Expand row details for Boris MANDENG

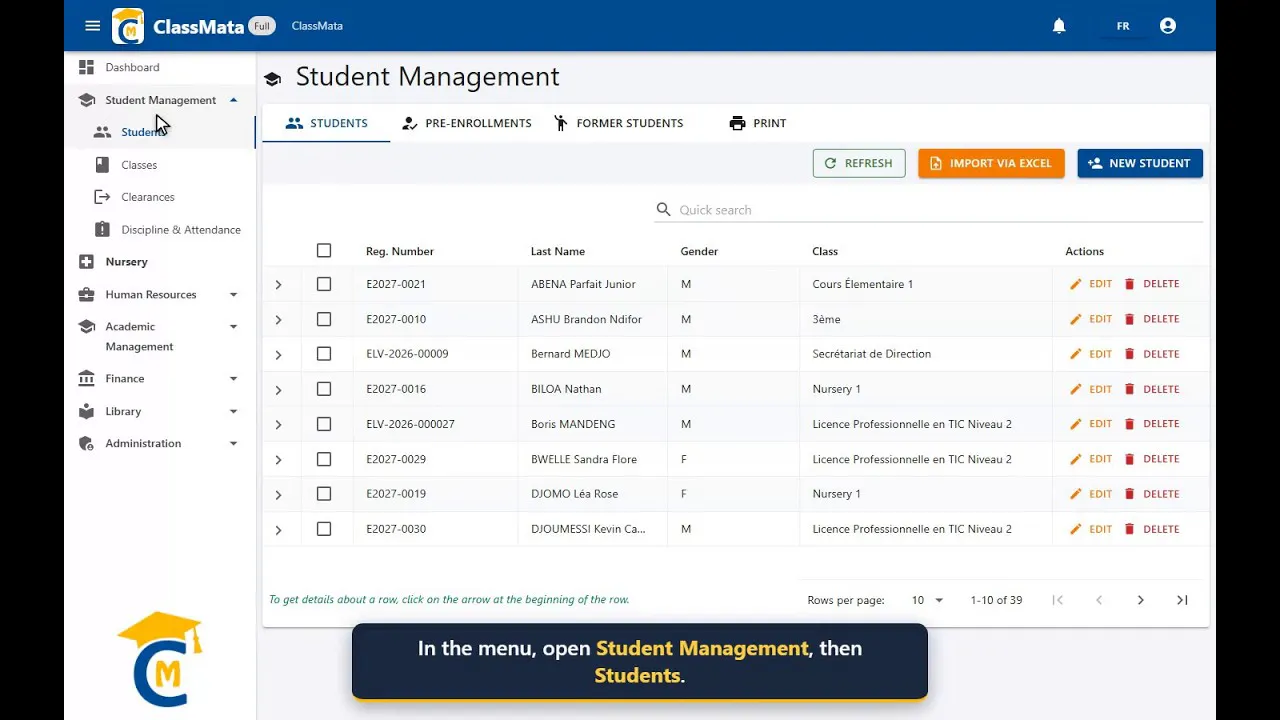tap(279, 425)
